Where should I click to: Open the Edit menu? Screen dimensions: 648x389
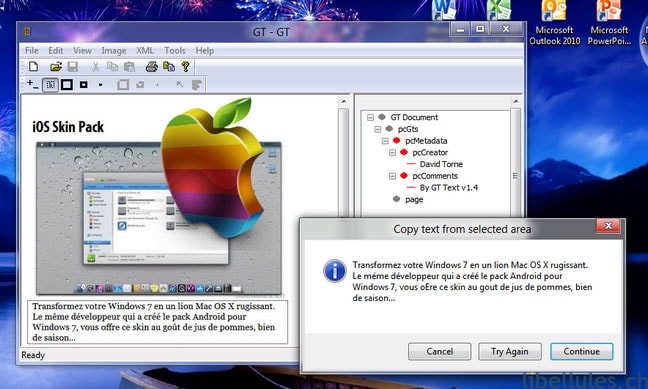click(55, 50)
